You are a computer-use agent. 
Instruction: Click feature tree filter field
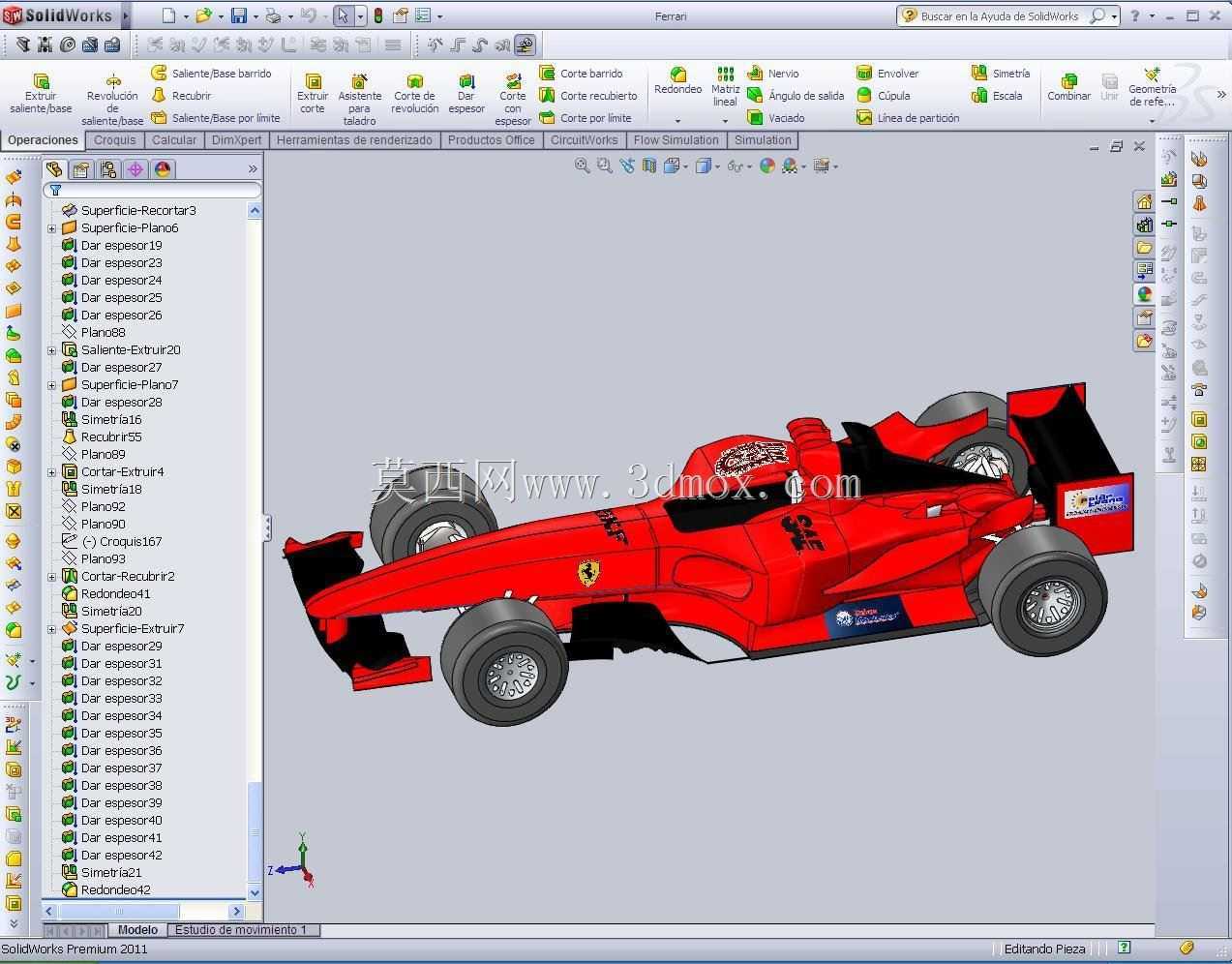[x=153, y=191]
